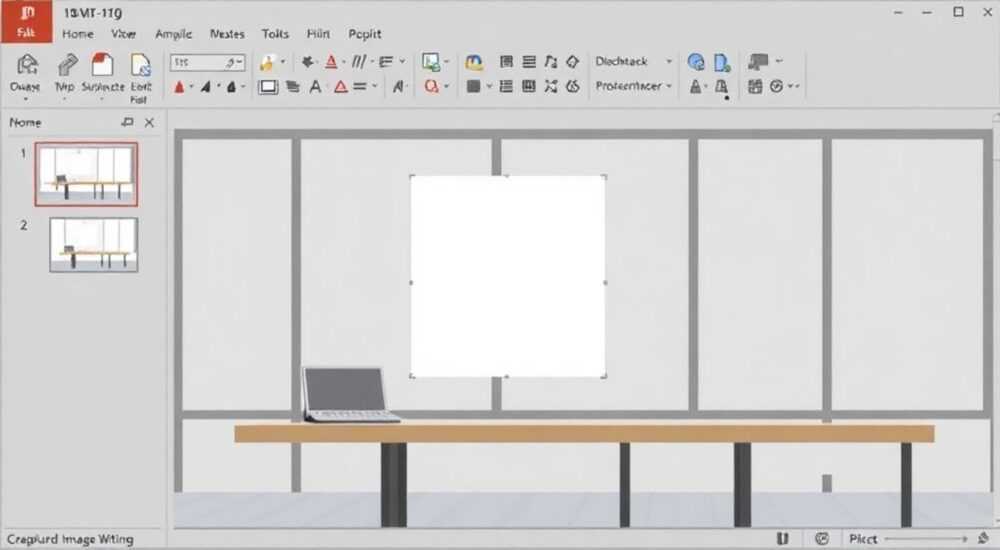Click the pause-like view icon in status bar

click(783, 539)
